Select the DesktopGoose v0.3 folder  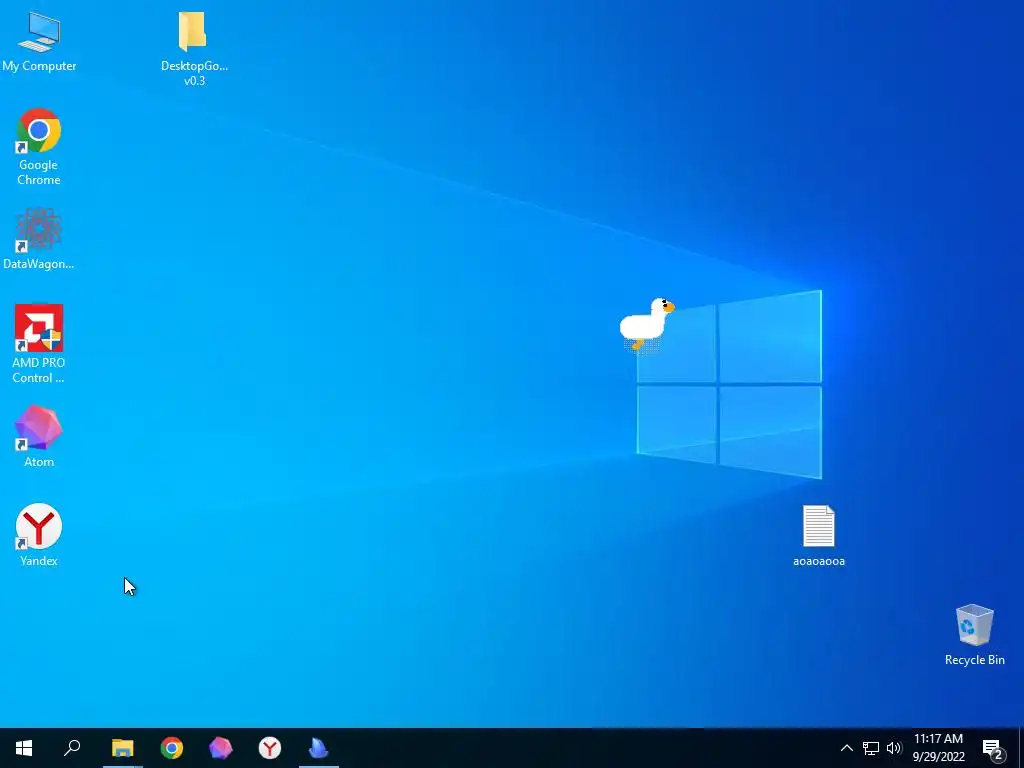tap(194, 49)
